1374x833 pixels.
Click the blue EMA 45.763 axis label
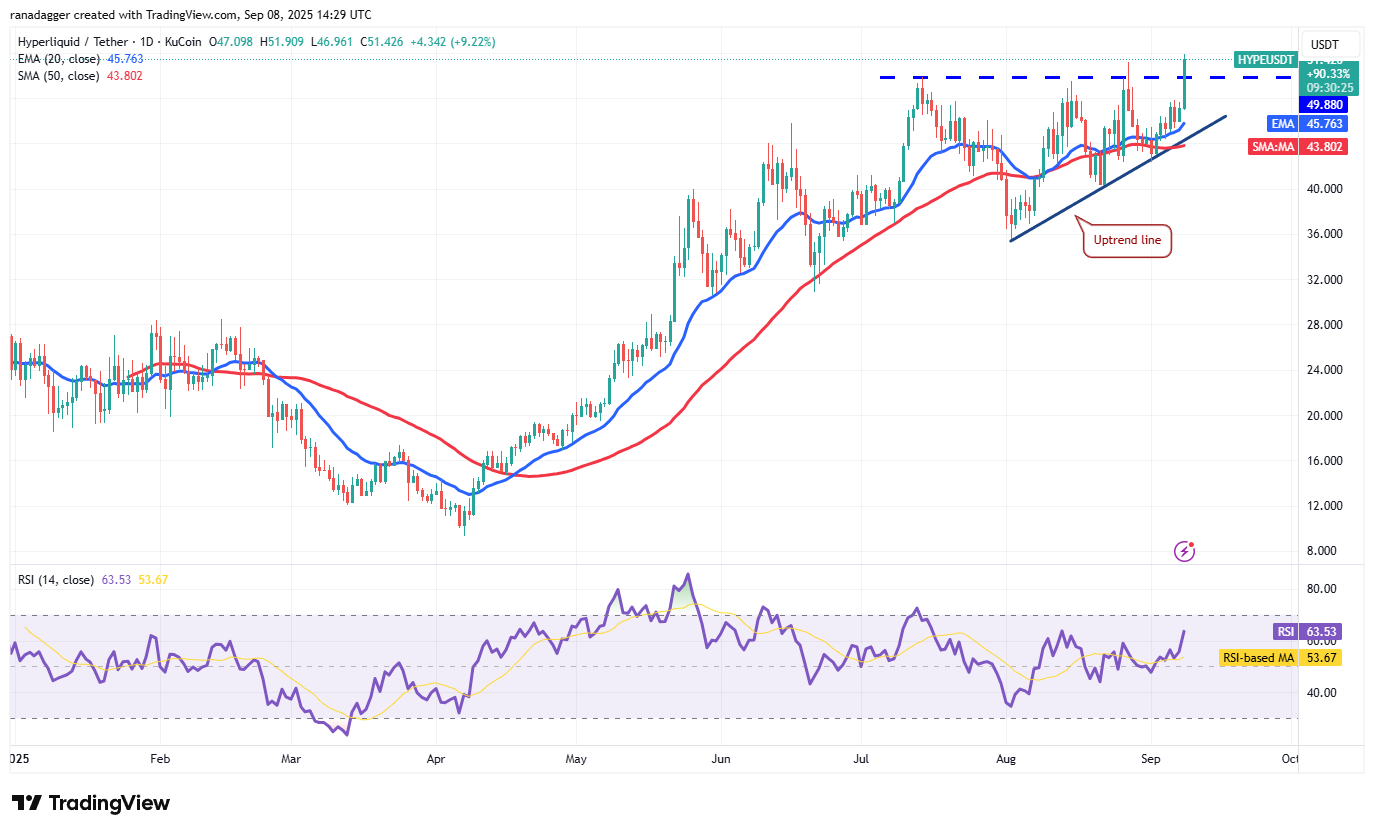pos(1310,123)
